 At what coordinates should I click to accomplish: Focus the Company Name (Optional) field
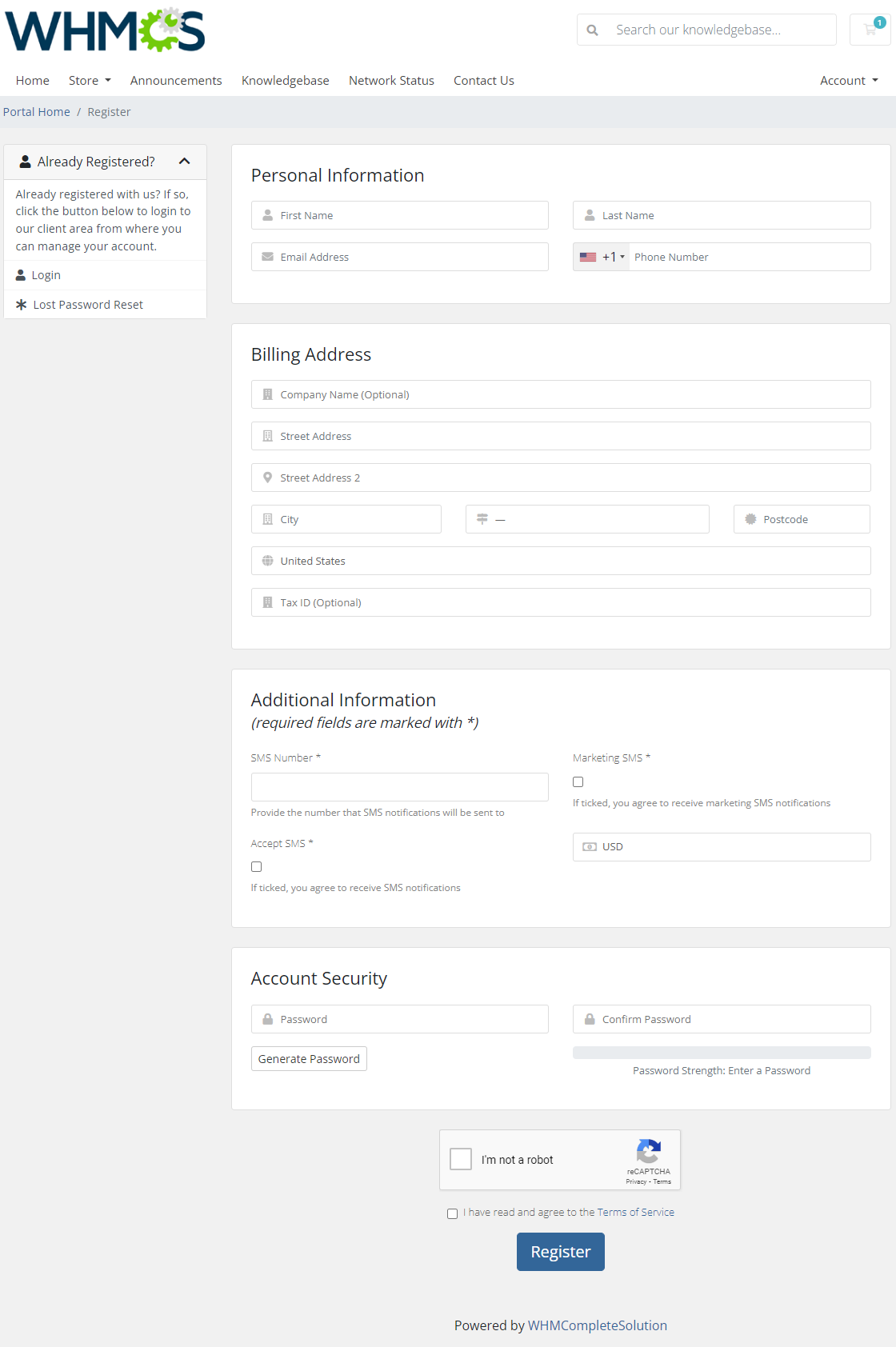point(561,394)
